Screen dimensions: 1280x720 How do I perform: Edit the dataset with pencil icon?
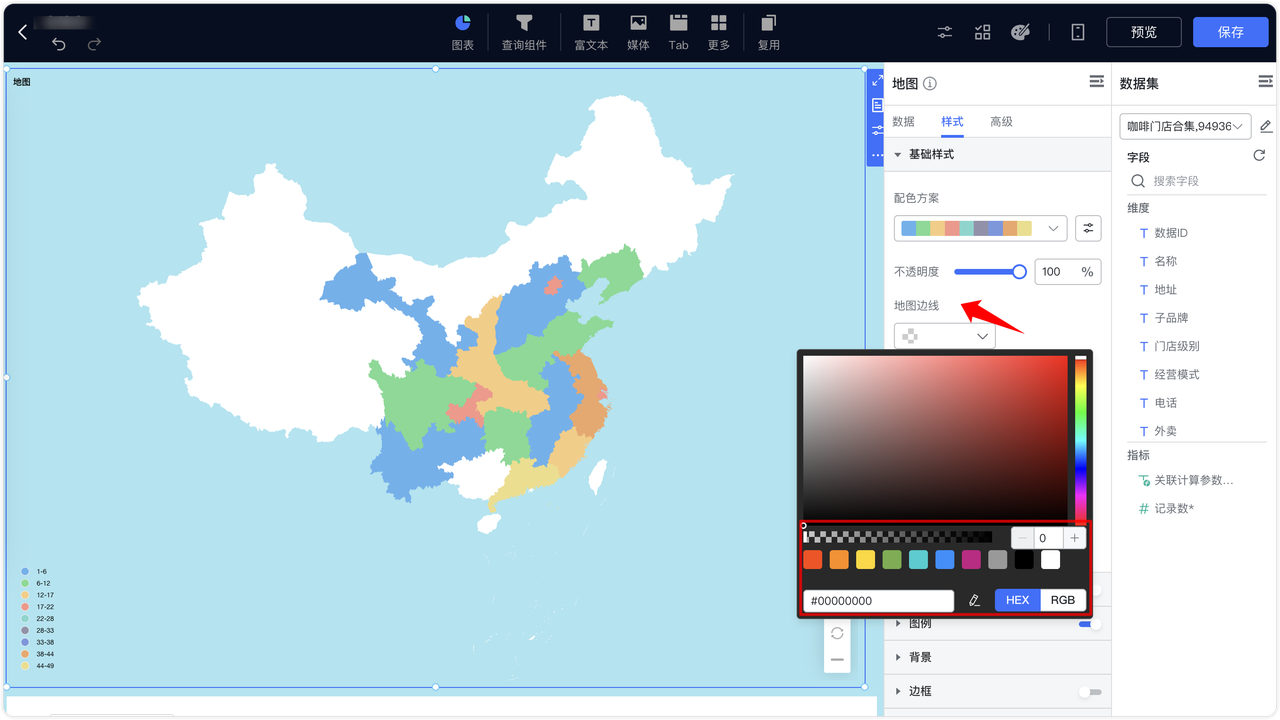pos(1266,126)
